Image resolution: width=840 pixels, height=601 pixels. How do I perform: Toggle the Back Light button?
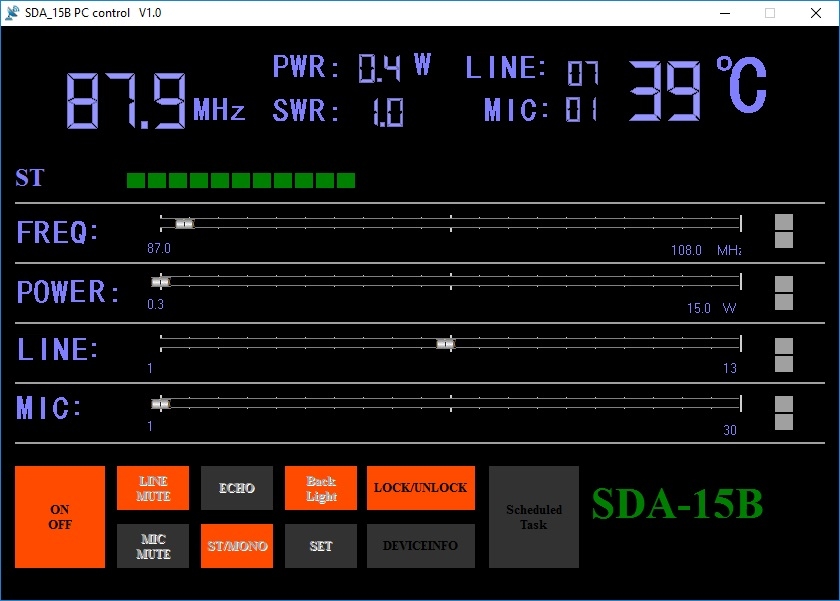(x=321, y=489)
